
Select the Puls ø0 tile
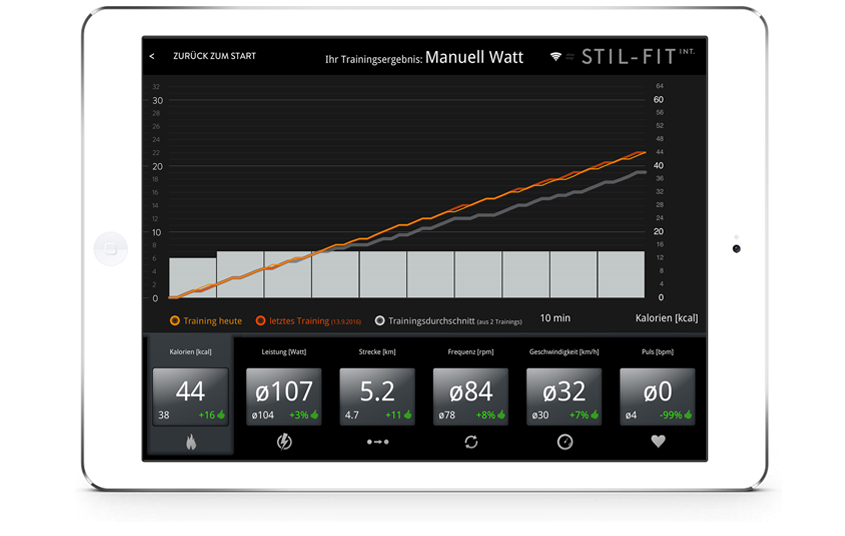click(x=657, y=396)
